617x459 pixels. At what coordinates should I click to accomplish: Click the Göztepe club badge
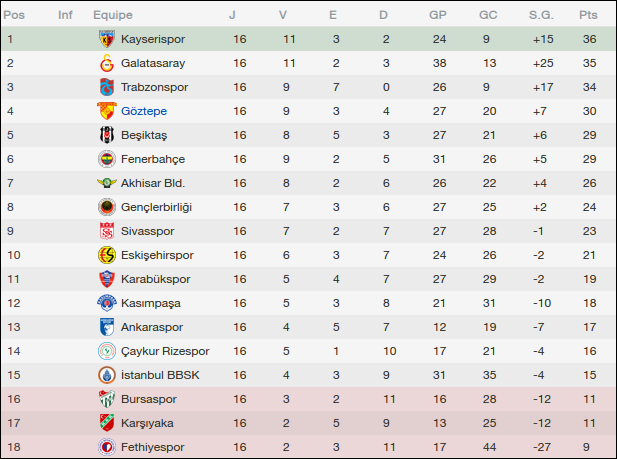pyautogui.click(x=106, y=111)
